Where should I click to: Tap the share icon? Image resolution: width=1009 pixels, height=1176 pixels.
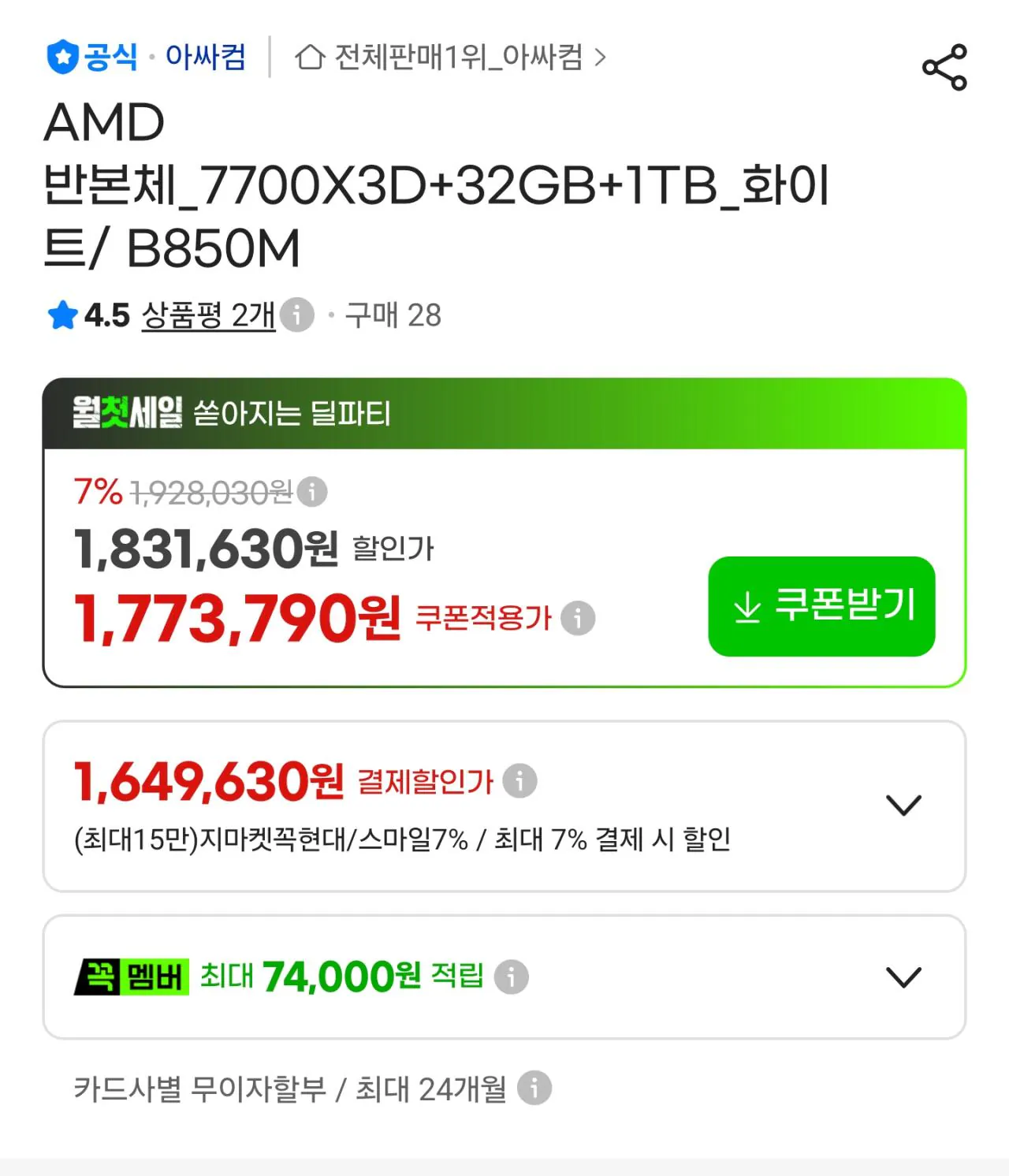(x=944, y=67)
